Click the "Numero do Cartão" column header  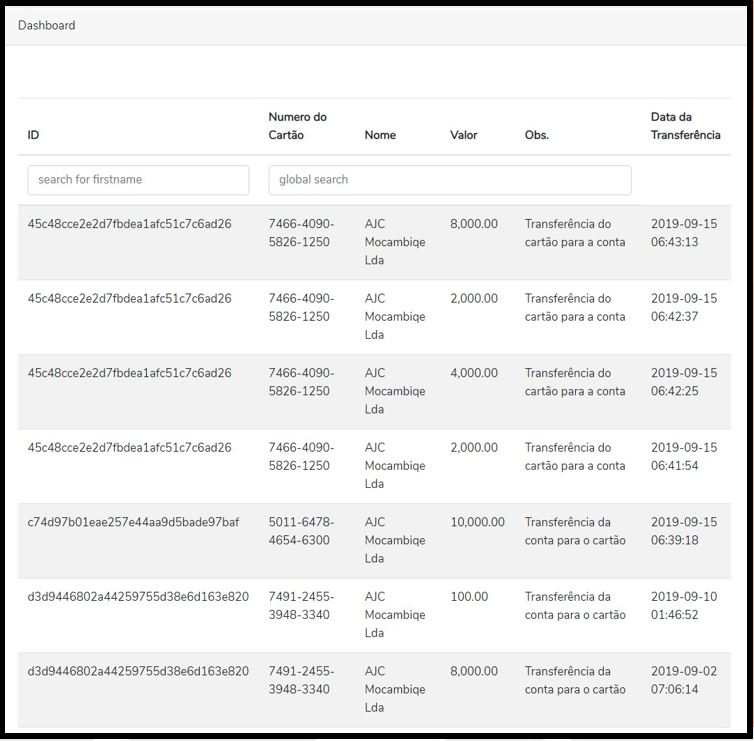(x=298, y=126)
